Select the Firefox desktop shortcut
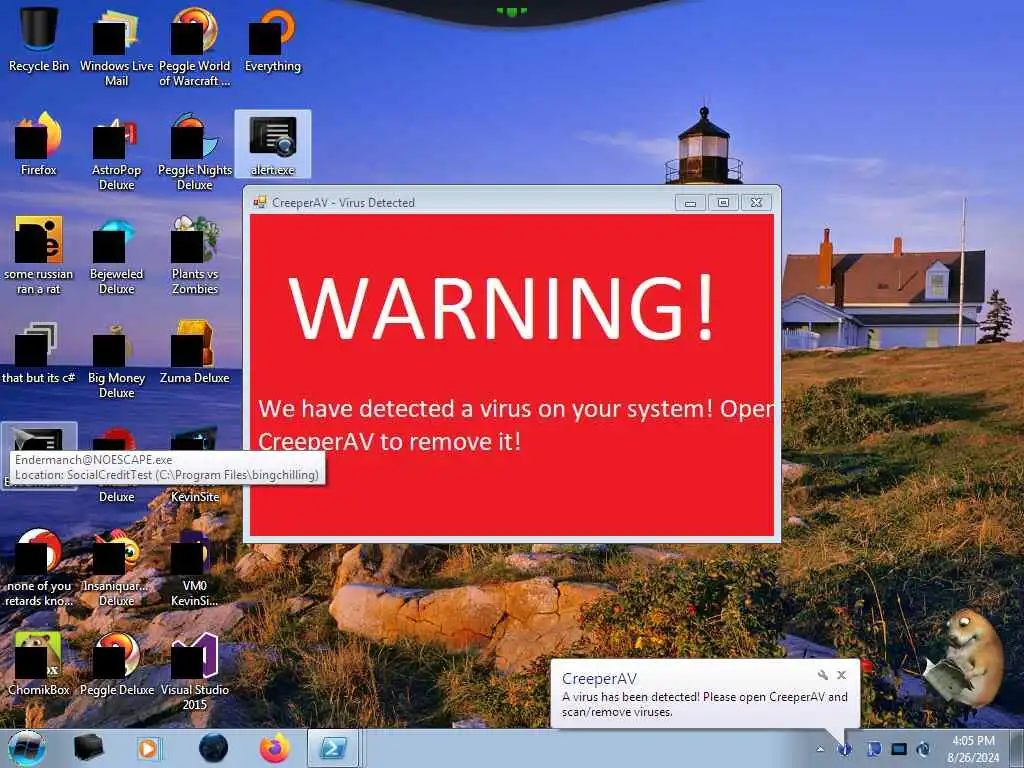Viewport: 1024px width, 768px height. click(39, 145)
